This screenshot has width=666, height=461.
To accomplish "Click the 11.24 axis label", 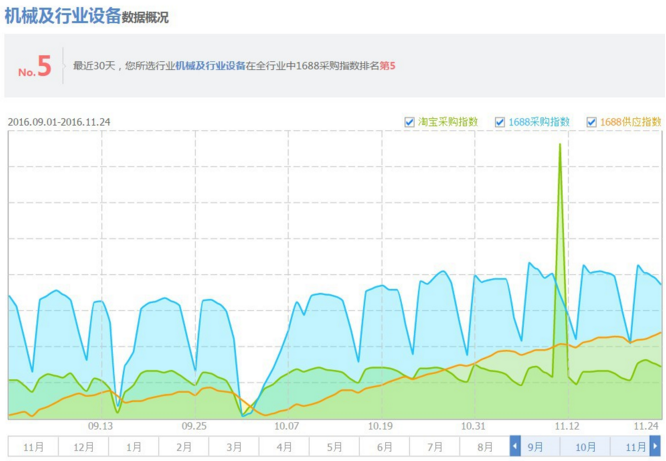I will click(x=646, y=426).
